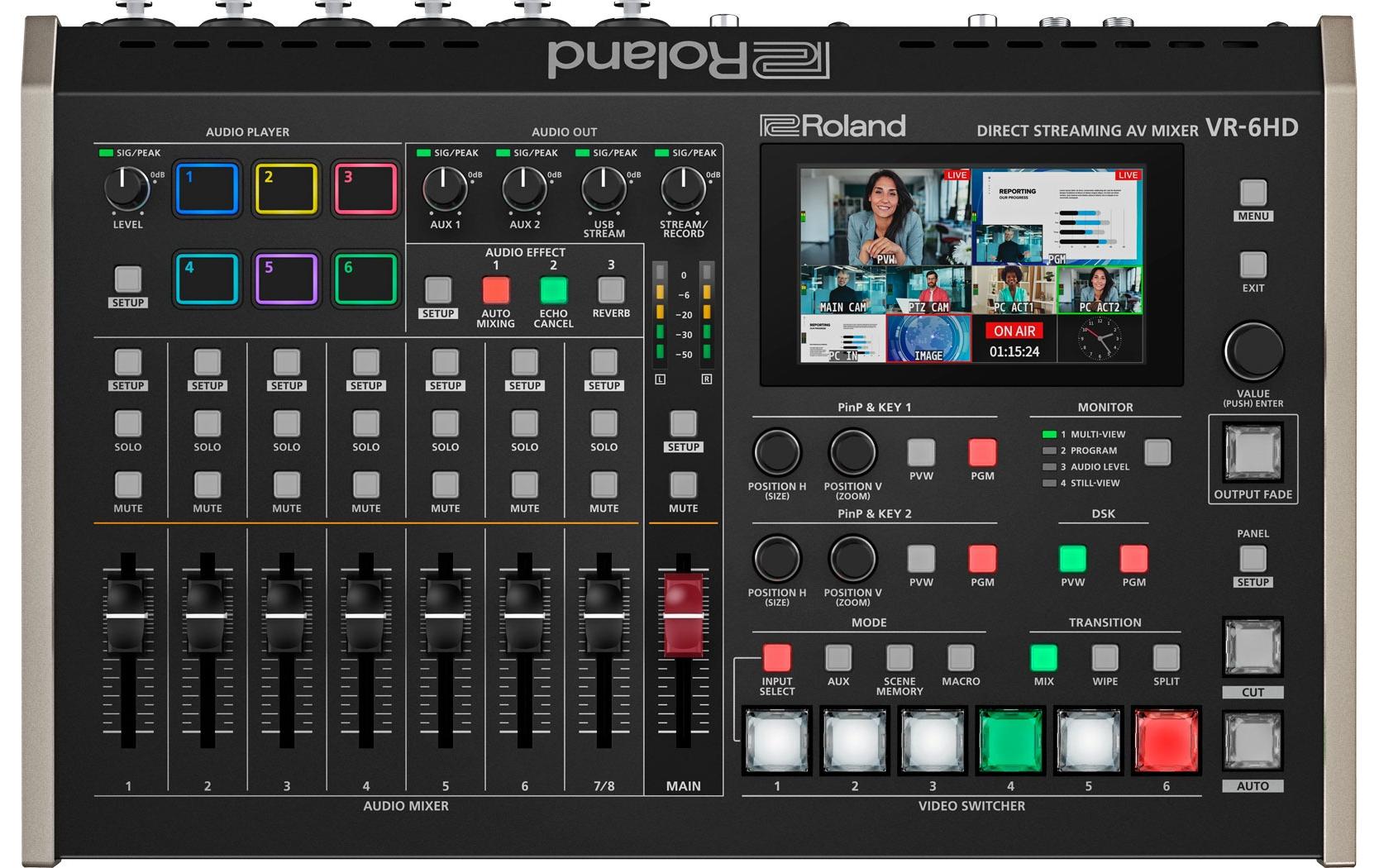
Task: Open Audio Player SETUP button
Action: tap(127, 279)
